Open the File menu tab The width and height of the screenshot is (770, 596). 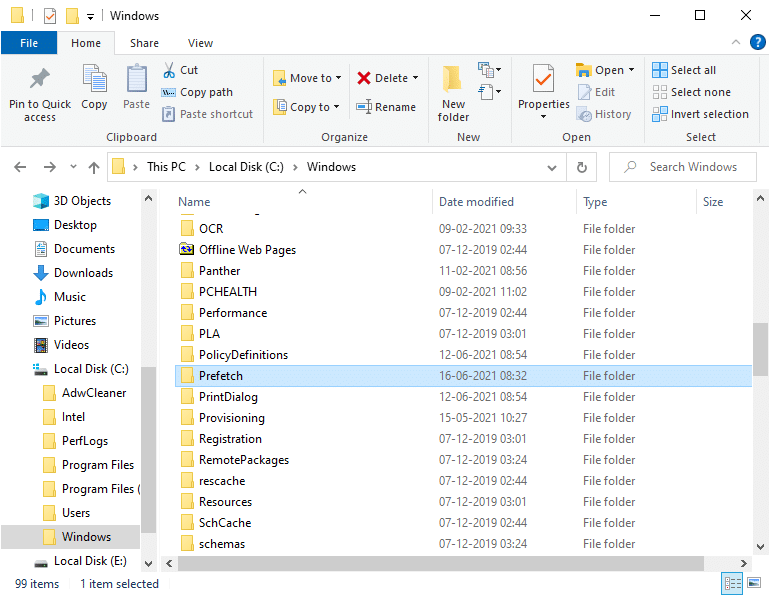pyautogui.click(x=29, y=43)
